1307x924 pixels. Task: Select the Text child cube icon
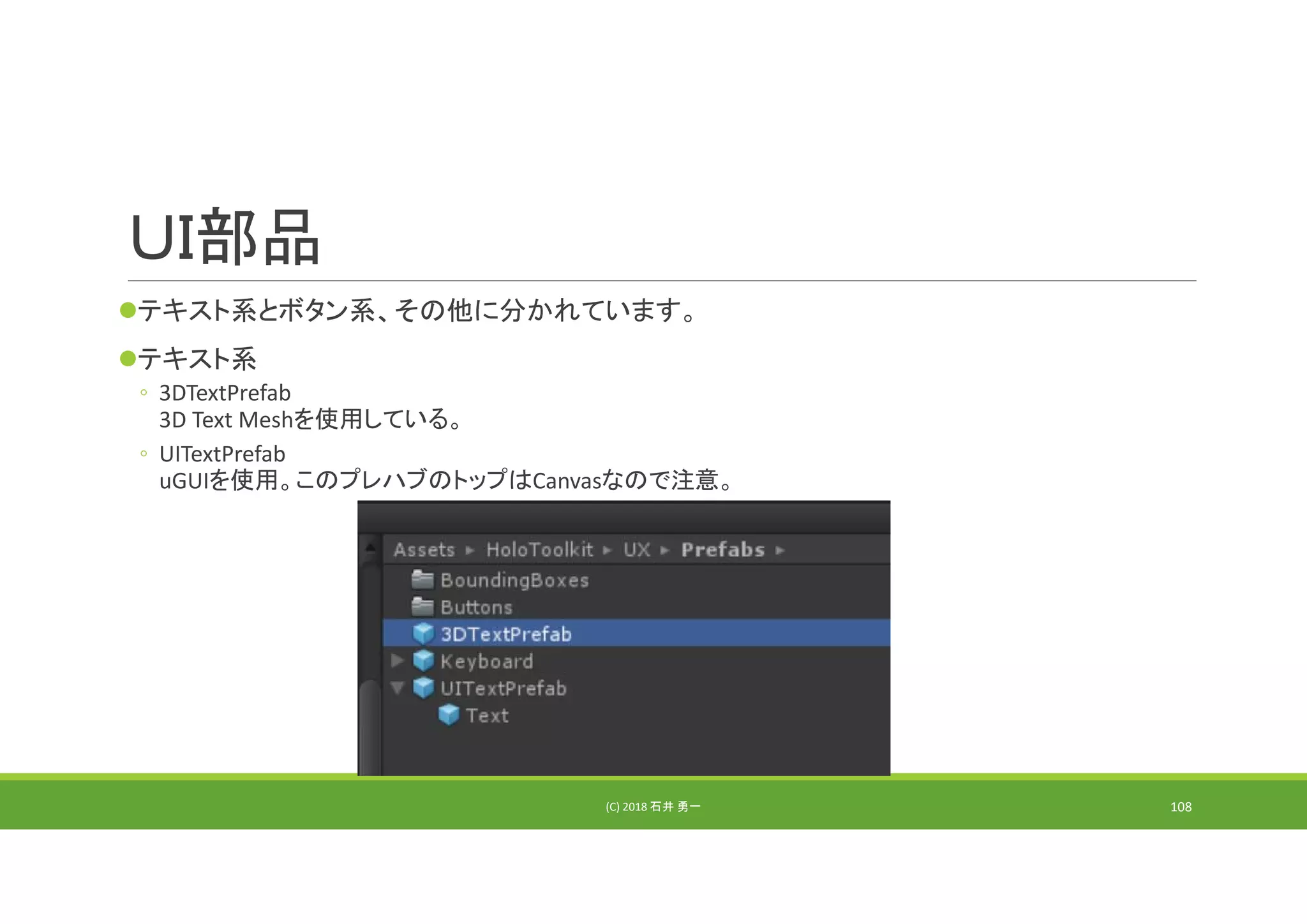point(449,715)
